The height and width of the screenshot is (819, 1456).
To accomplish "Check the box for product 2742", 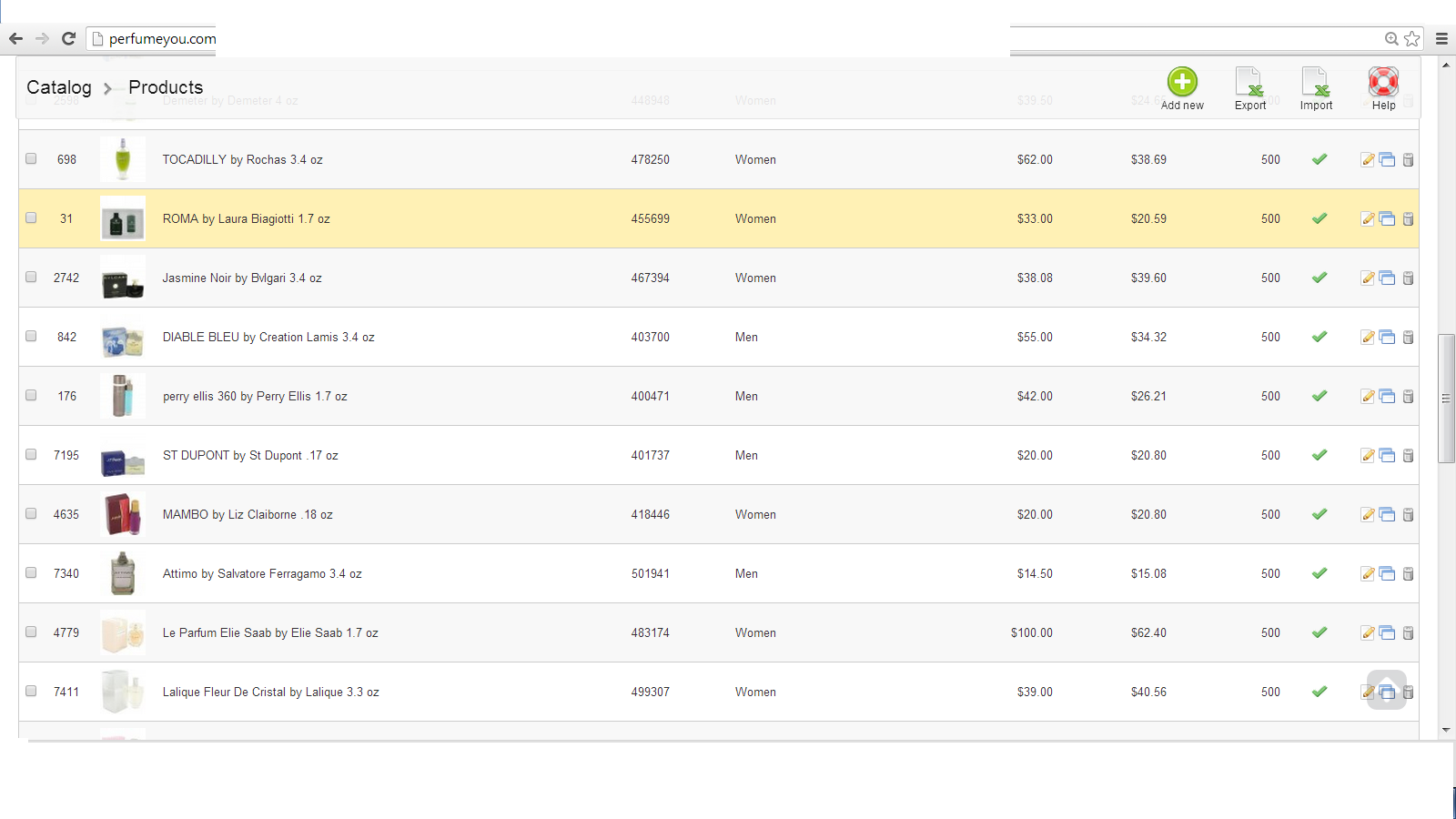I will pos(31,277).
